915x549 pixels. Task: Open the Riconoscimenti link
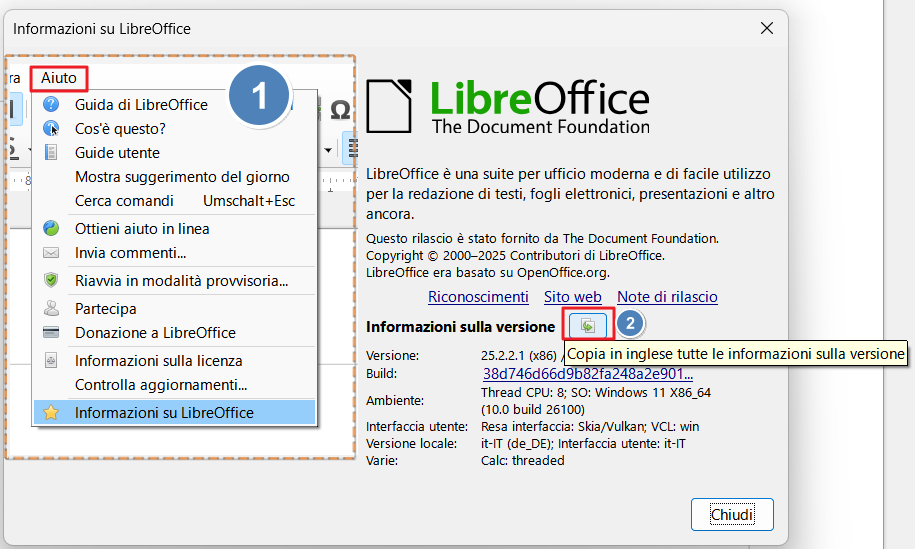point(478,297)
